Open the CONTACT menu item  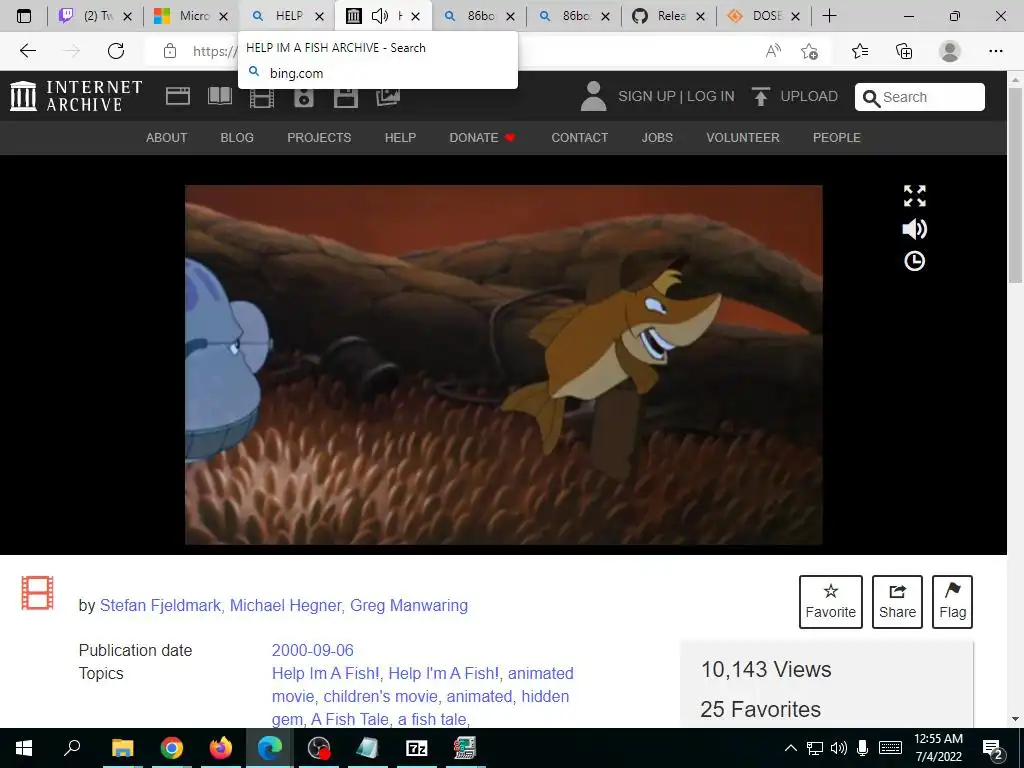[x=579, y=138]
